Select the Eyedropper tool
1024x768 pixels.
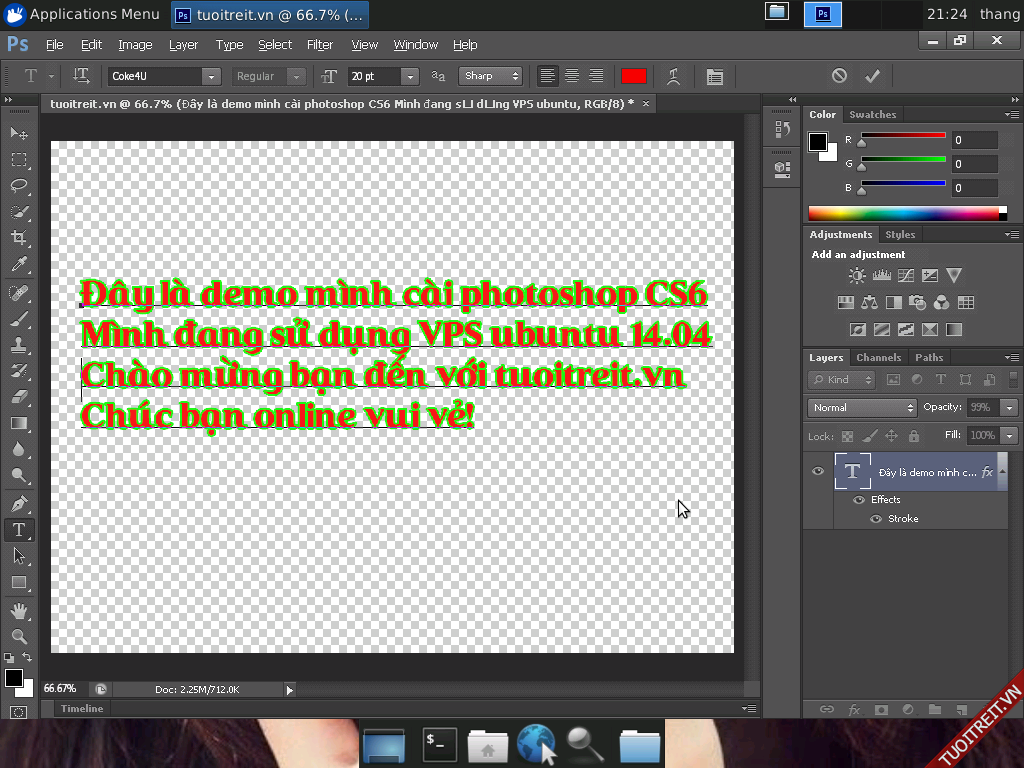[19, 265]
